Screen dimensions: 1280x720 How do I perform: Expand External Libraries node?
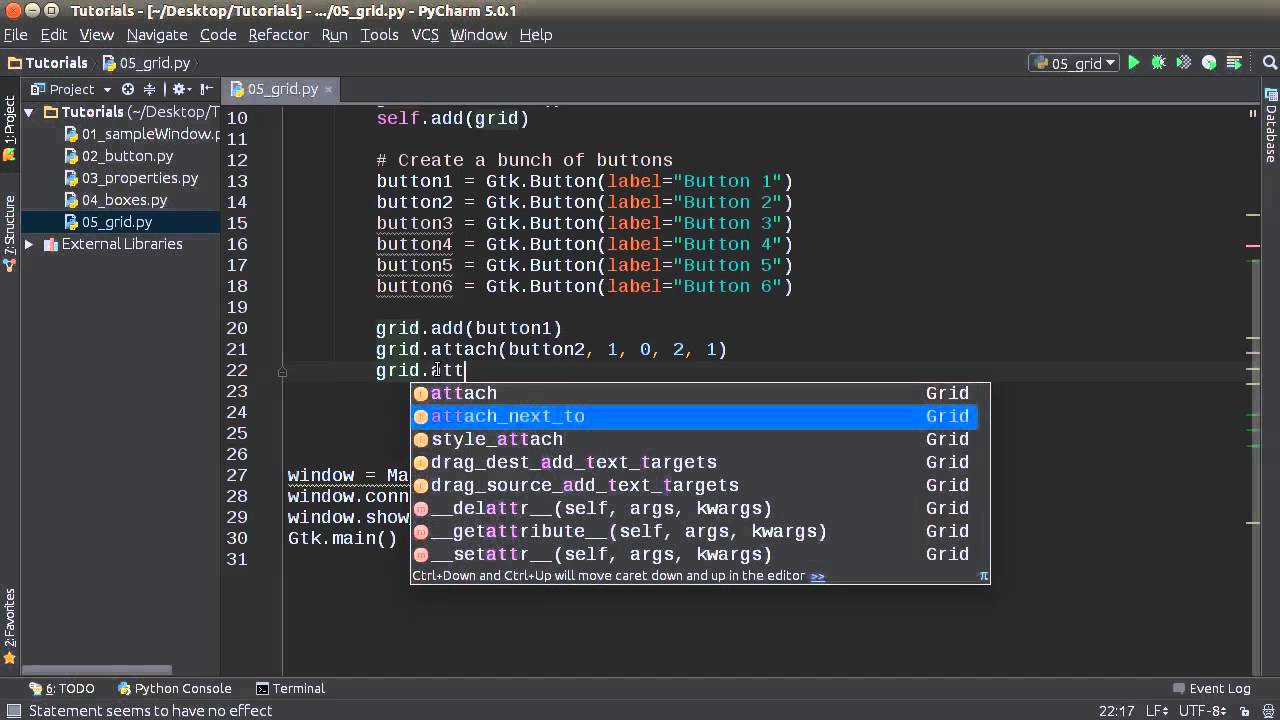click(x=29, y=244)
